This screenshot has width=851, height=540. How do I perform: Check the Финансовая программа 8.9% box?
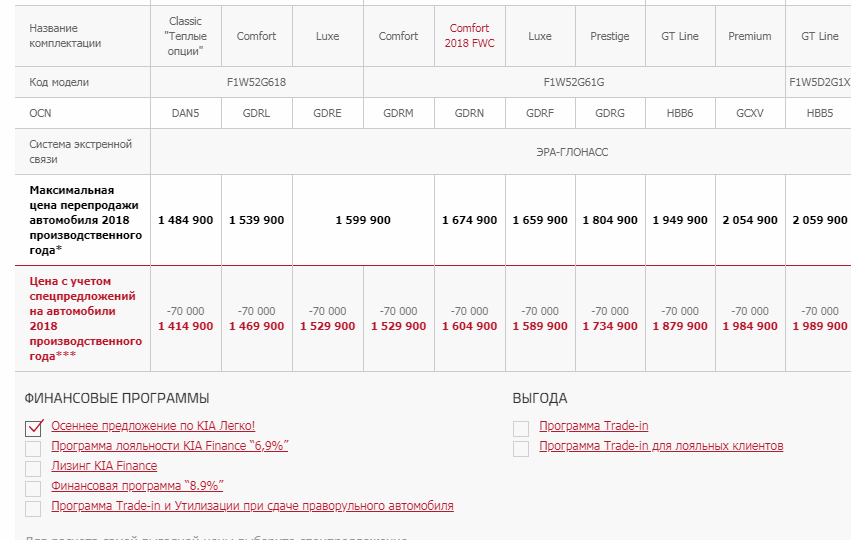coord(33,488)
